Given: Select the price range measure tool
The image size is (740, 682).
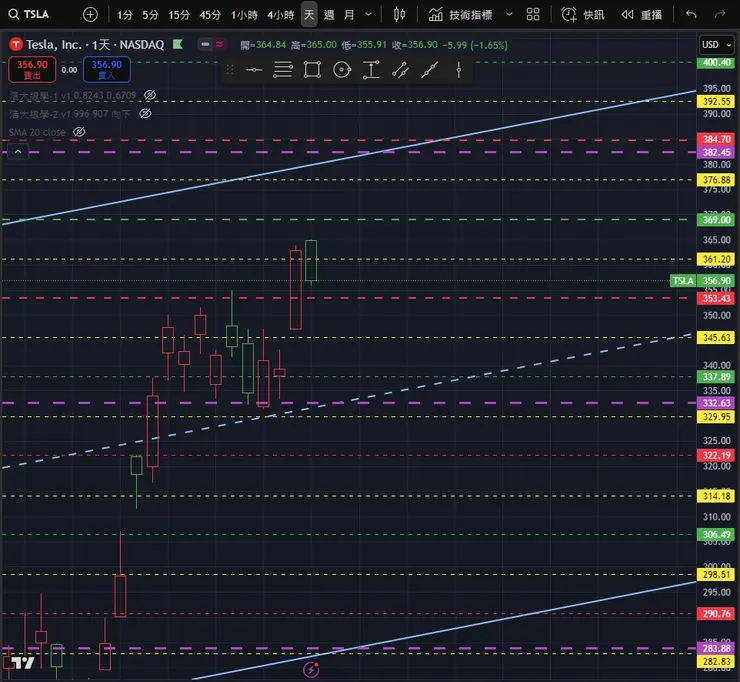Looking at the screenshot, I should pyautogui.click(x=371, y=70).
